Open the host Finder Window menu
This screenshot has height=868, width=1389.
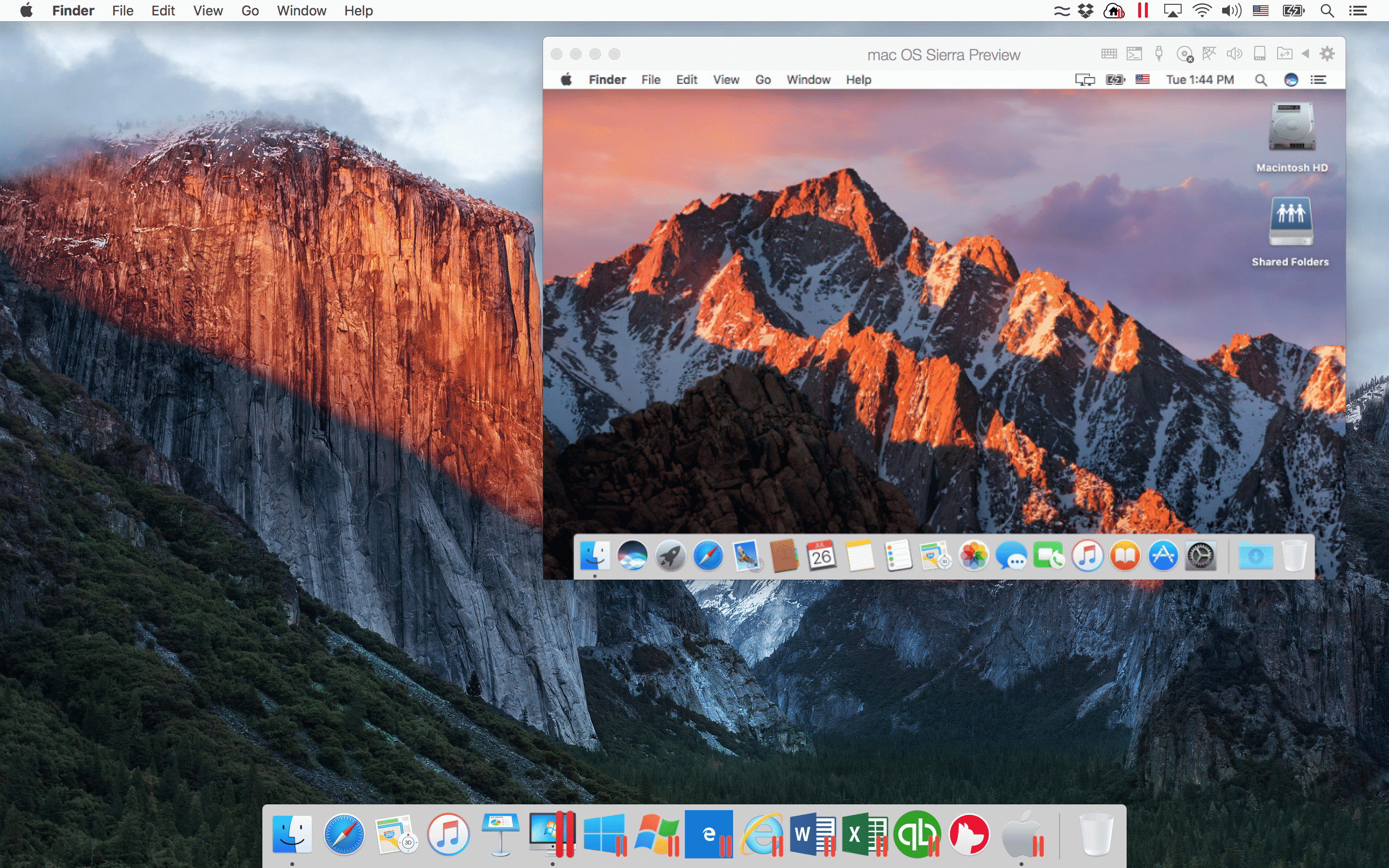pos(301,10)
